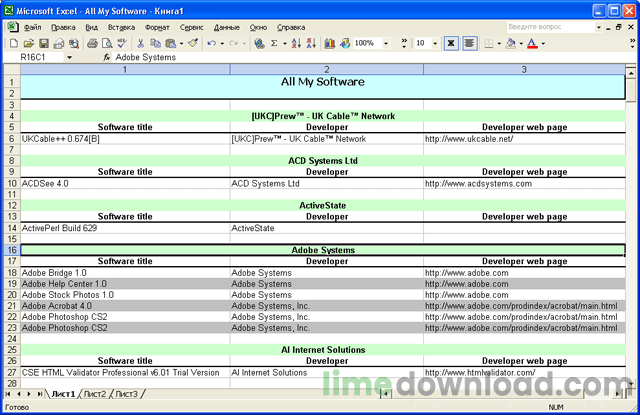640x415 pixels.
Task: Go to first sheet navigation arrow
Action: pyautogui.click(x=8, y=394)
